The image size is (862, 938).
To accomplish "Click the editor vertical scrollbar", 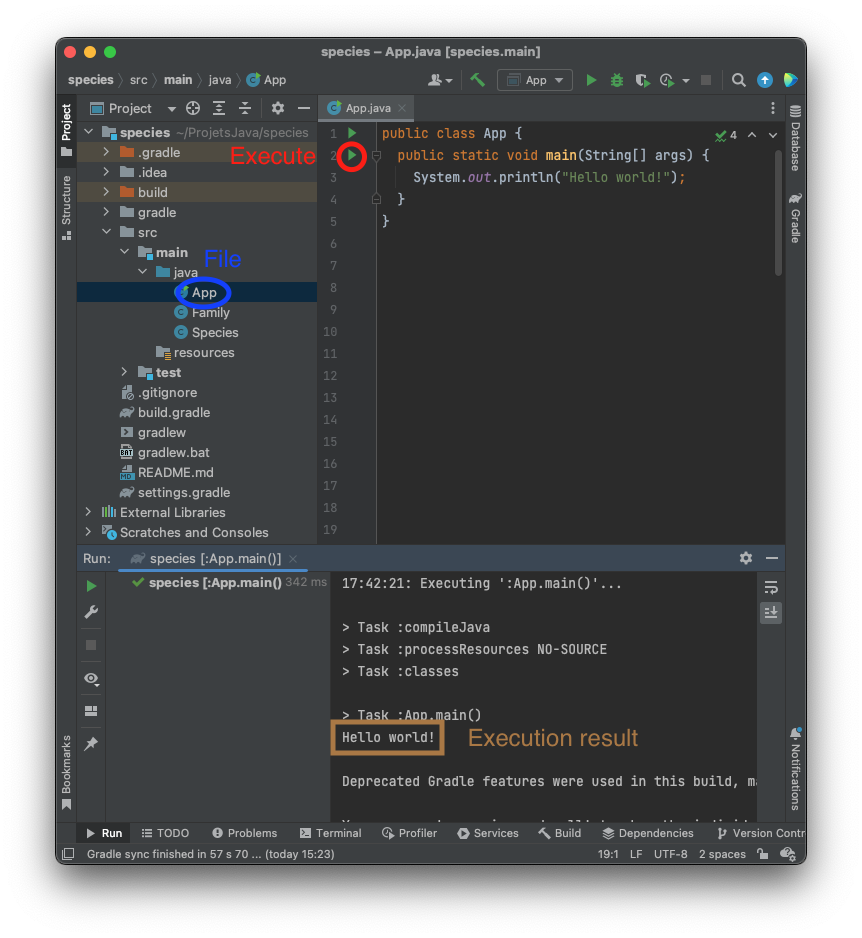I will coord(778,213).
